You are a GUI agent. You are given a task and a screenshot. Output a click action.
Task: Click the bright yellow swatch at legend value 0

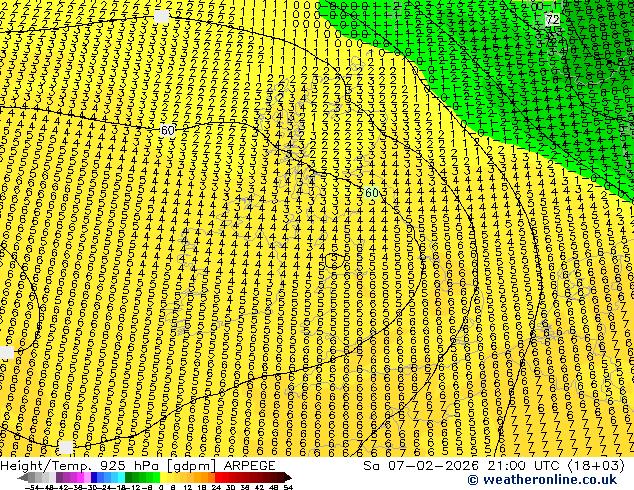click(x=163, y=477)
